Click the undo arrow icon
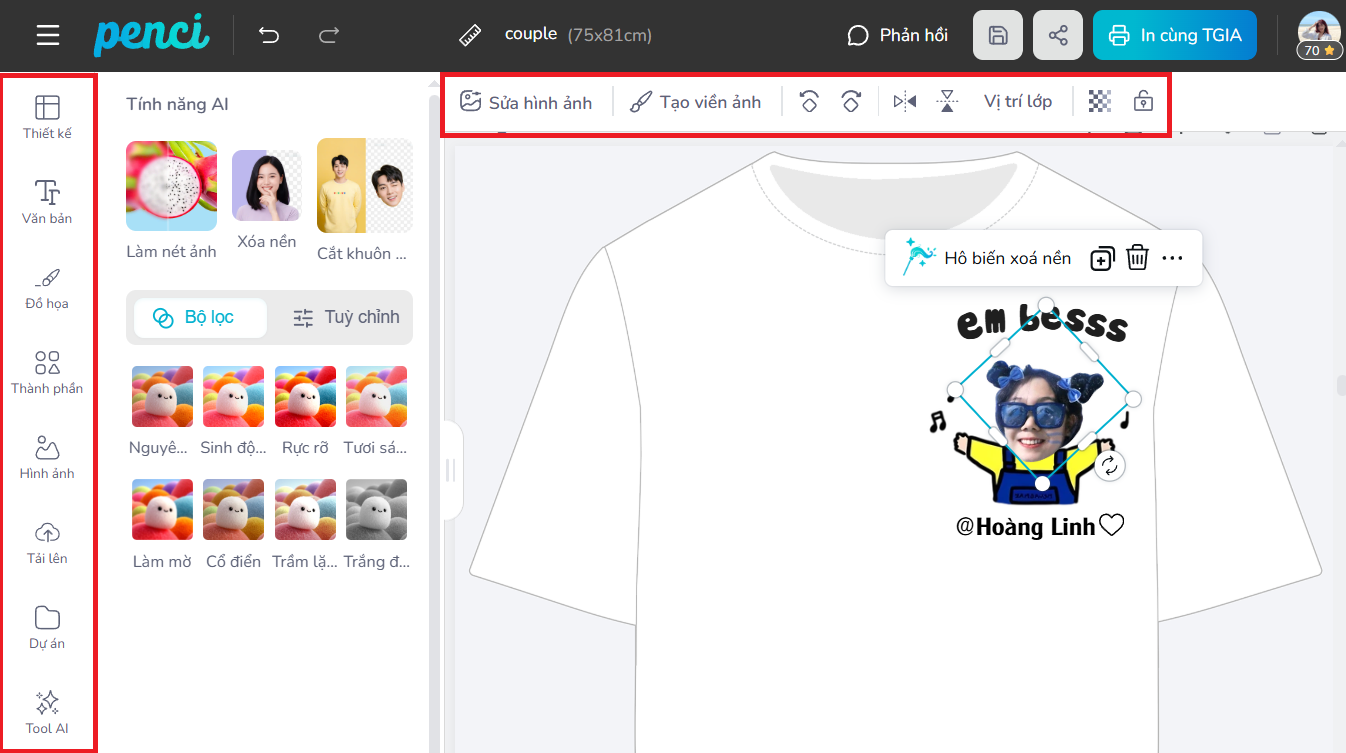 tap(268, 36)
